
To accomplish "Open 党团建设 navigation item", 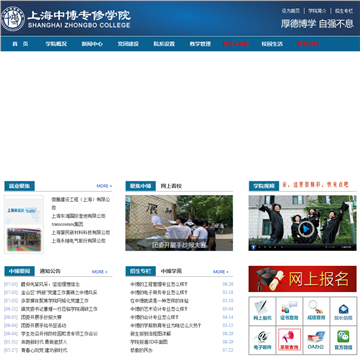I will point(128,44).
